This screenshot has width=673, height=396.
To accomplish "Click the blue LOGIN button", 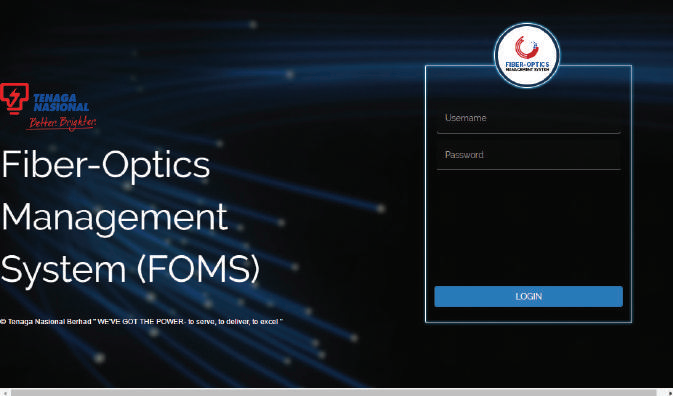I will (x=528, y=296).
